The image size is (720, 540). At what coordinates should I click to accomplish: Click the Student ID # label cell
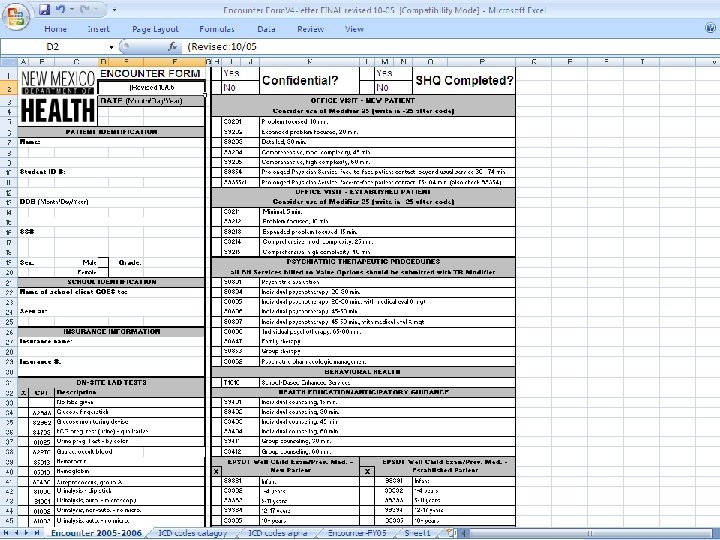(x=42, y=172)
